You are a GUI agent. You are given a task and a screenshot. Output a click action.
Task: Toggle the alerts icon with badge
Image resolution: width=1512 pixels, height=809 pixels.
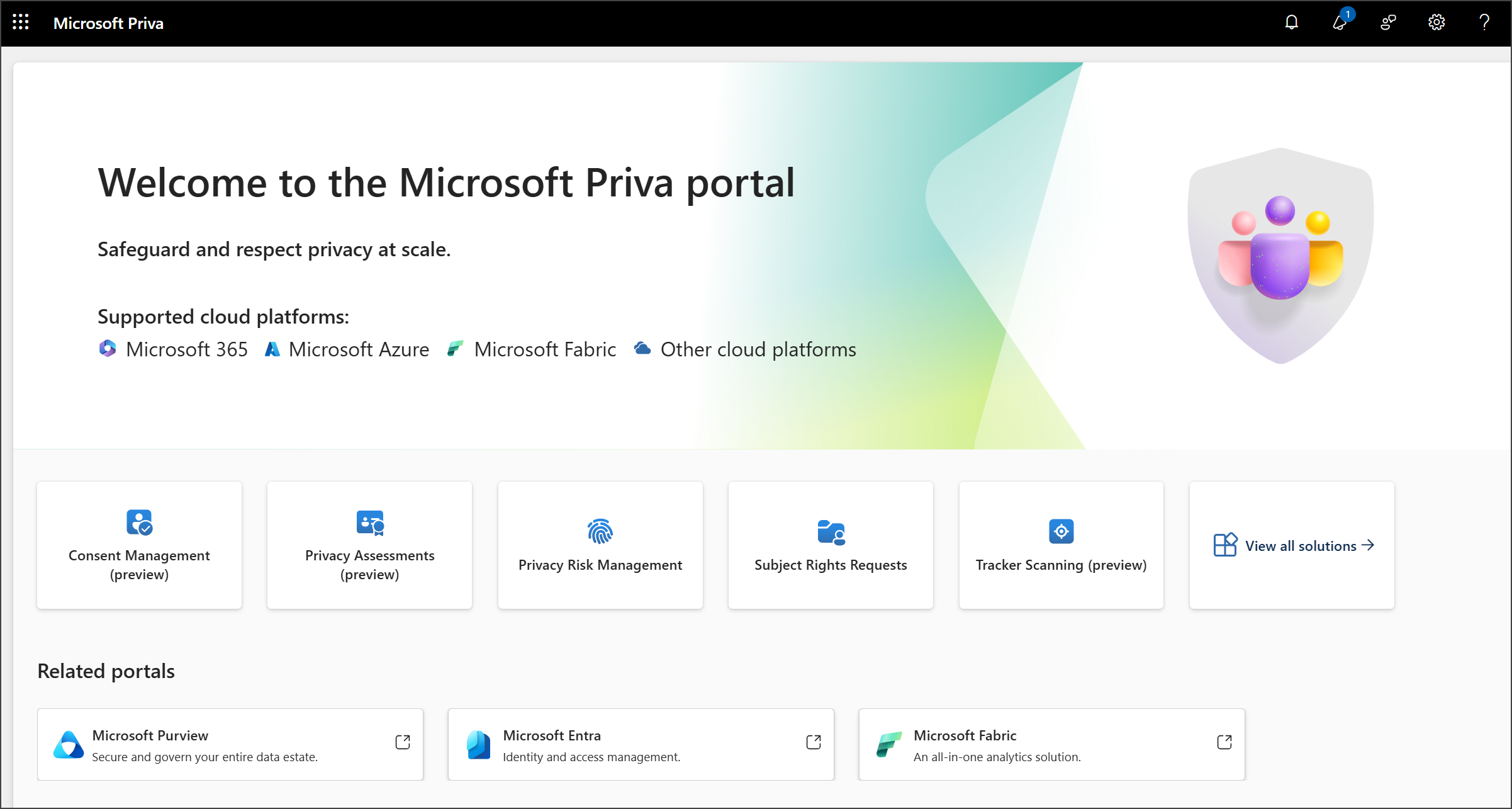pyautogui.click(x=1340, y=22)
